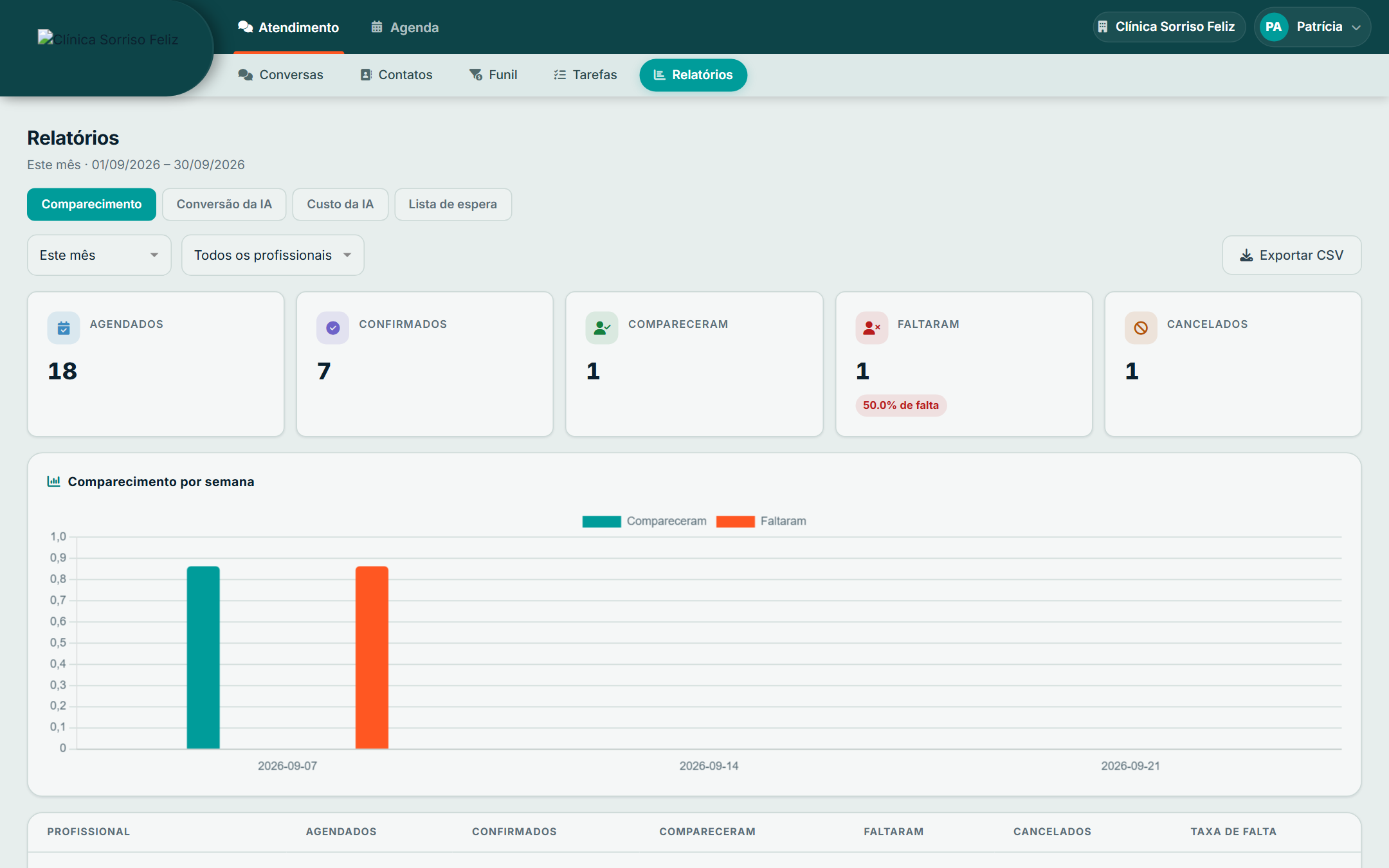Open the Agenda top navigation tab
This screenshot has height=868, width=1389.
(405, 28)
